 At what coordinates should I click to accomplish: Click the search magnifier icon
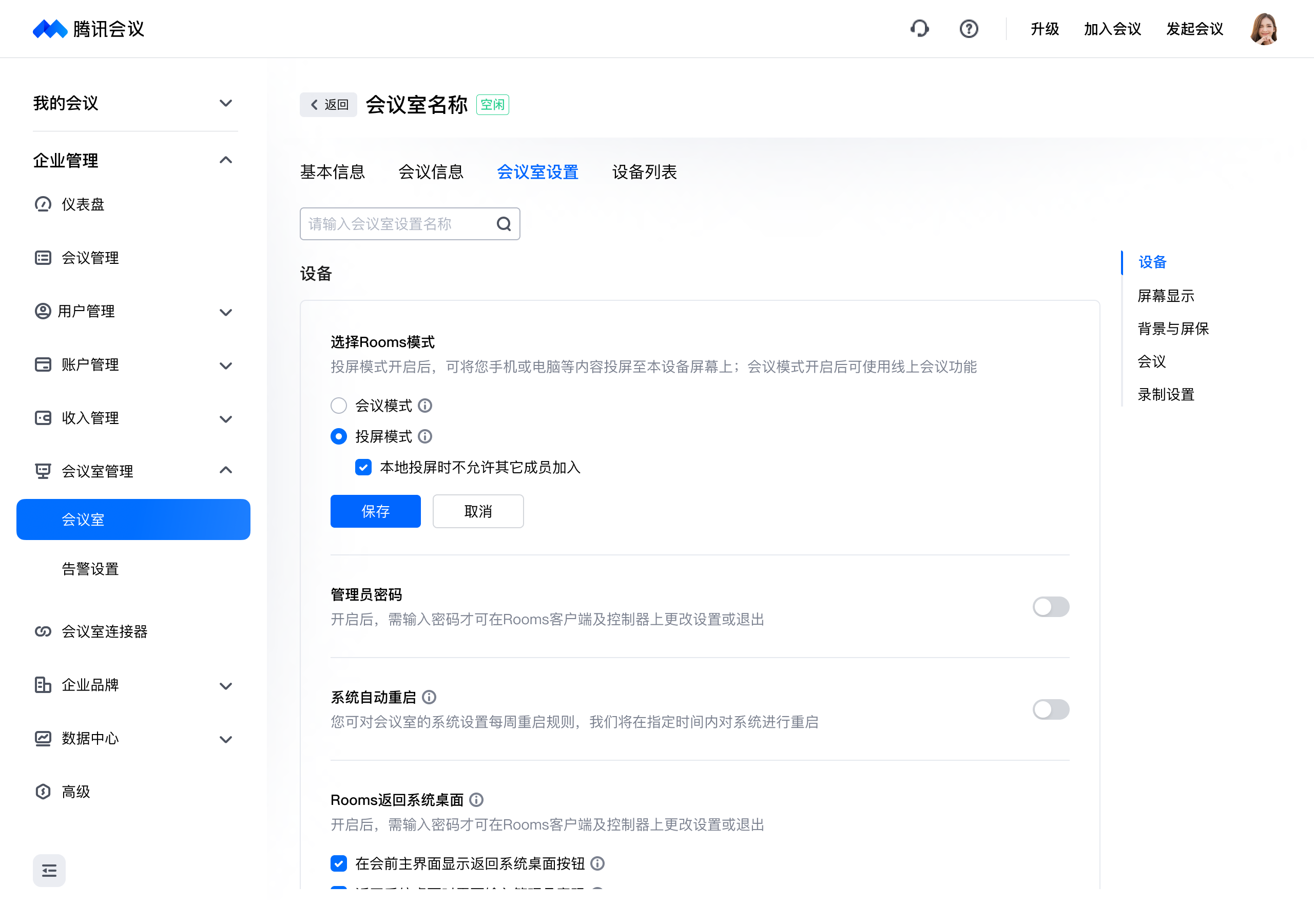(504, 224)
